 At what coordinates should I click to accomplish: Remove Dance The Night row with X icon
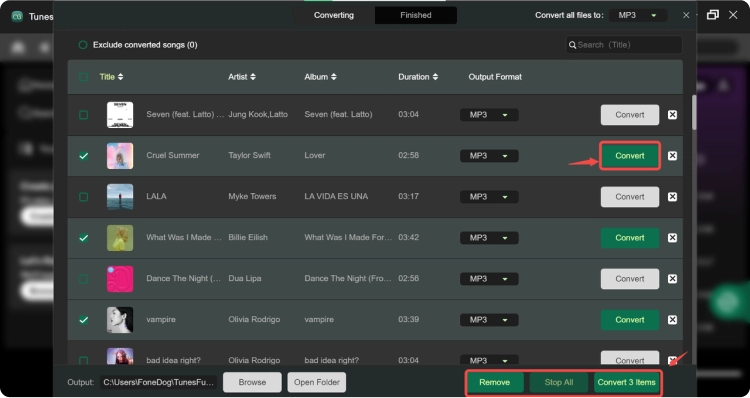(x=672, y=279)
